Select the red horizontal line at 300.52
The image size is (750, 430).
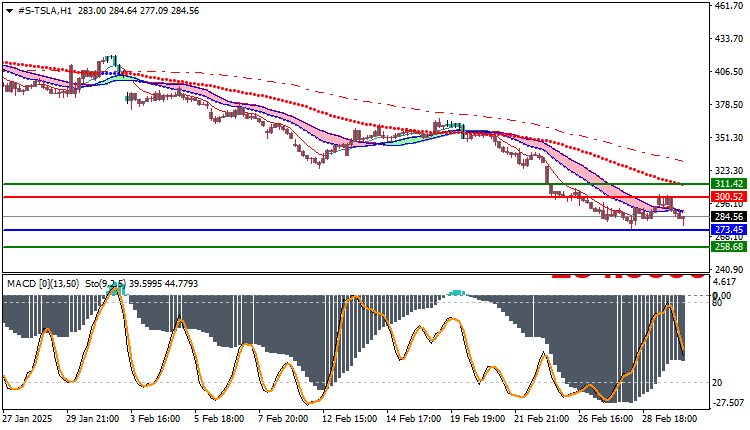tap(356, 197)
